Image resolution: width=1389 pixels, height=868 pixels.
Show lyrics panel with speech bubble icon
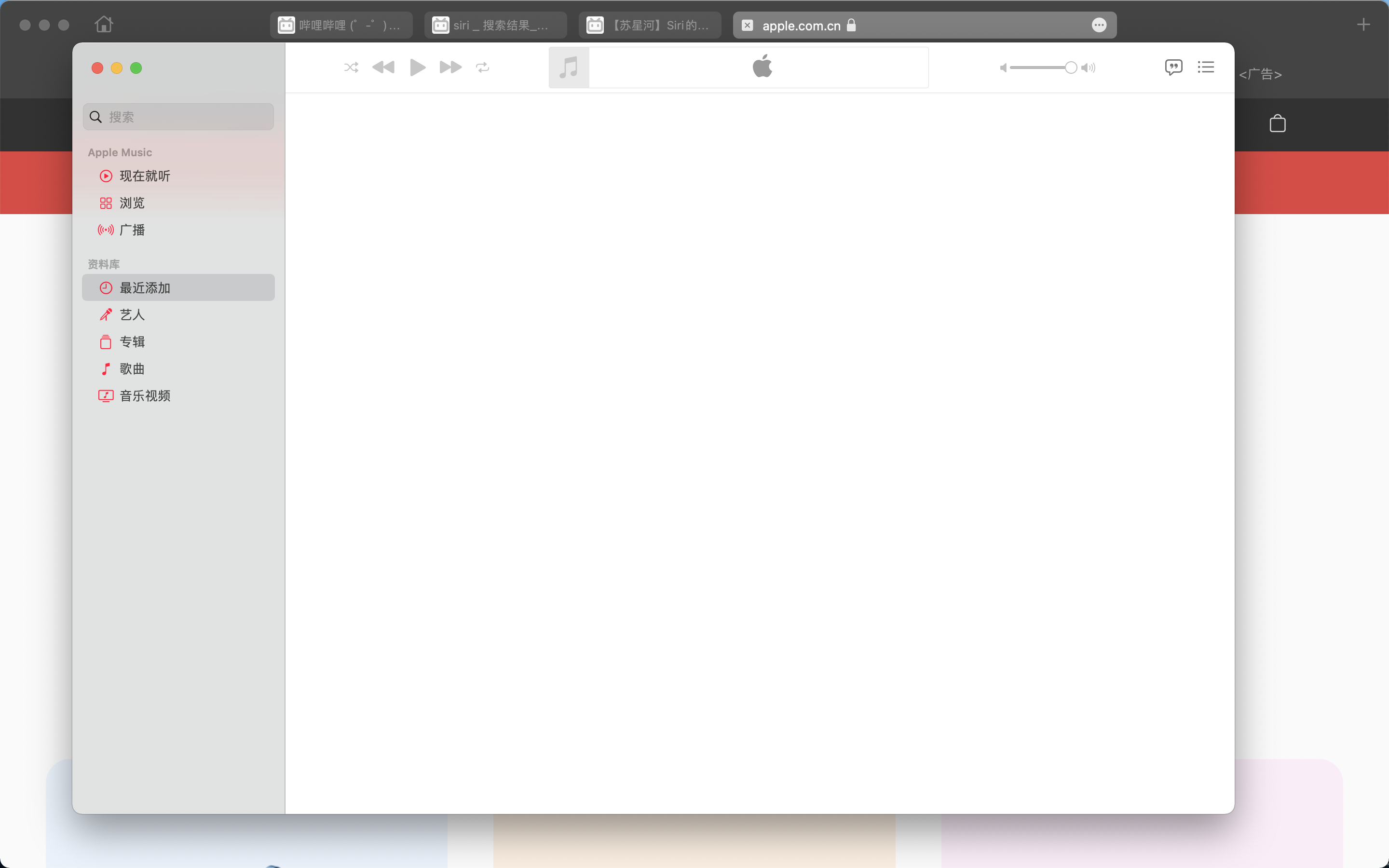point(1173,67)
